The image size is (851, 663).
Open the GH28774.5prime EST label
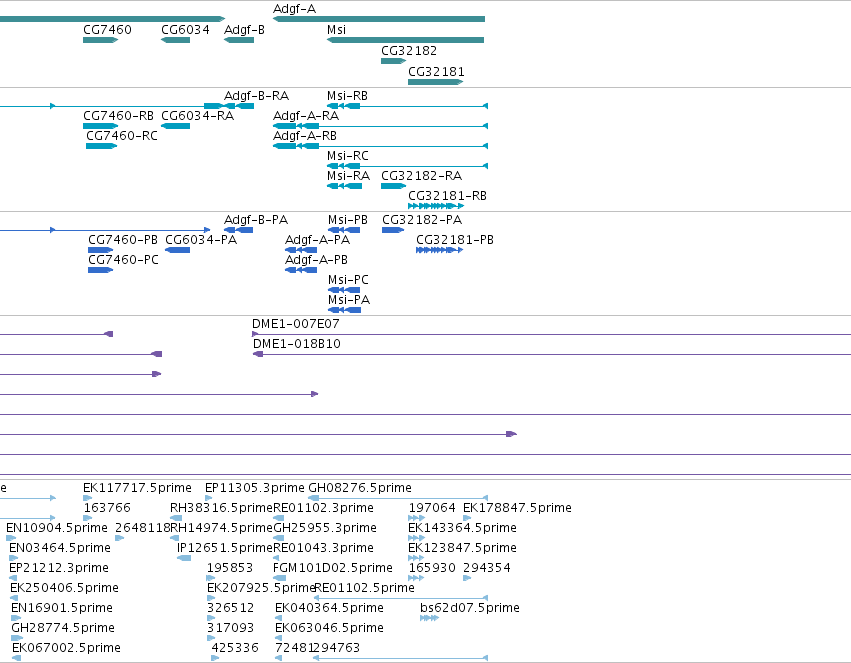(63, 629)
